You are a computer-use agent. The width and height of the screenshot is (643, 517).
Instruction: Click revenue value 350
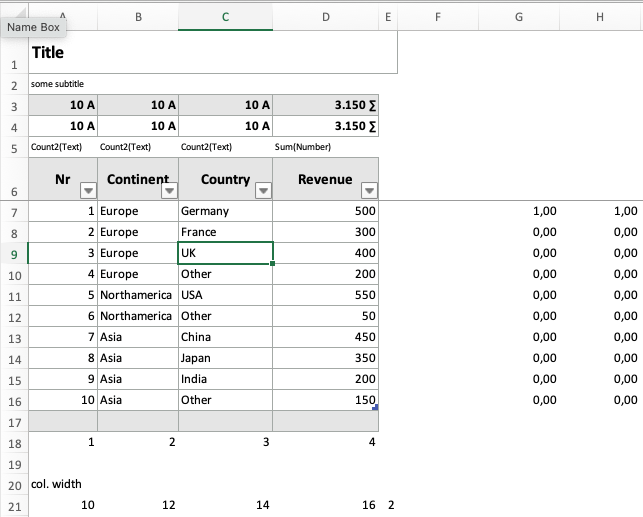tap(326, 358)
